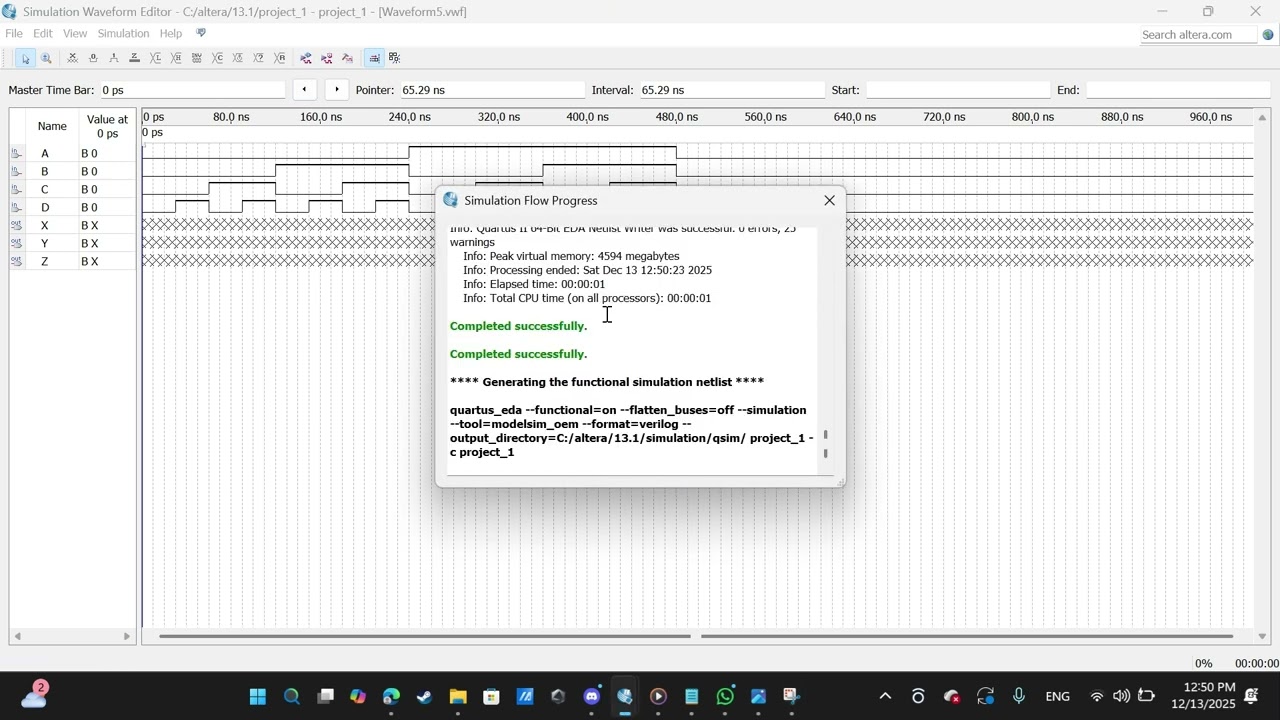Viewport: 1280px width, 720px height.
Task: Open Overwrite Clock tool icon
Action: pyautogui.click(x=238, y=58)
